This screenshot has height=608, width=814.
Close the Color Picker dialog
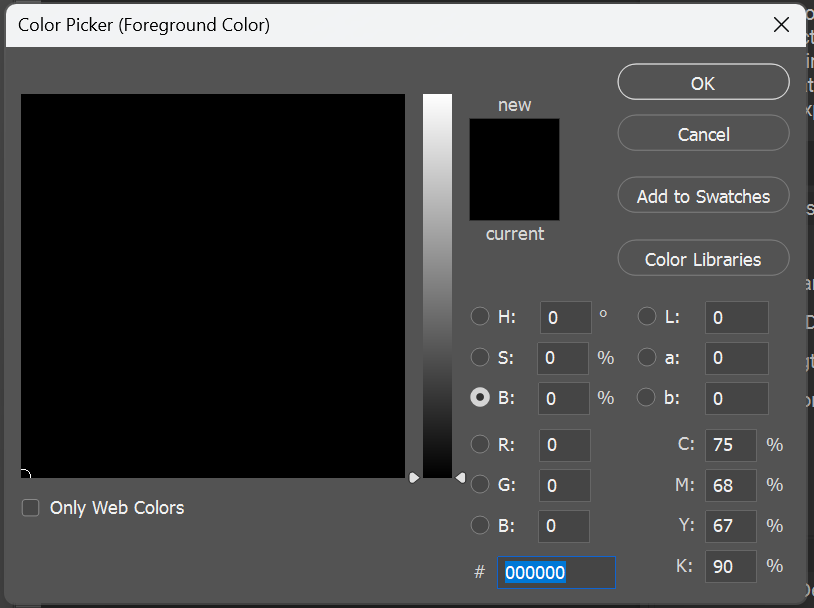point(781,25)
